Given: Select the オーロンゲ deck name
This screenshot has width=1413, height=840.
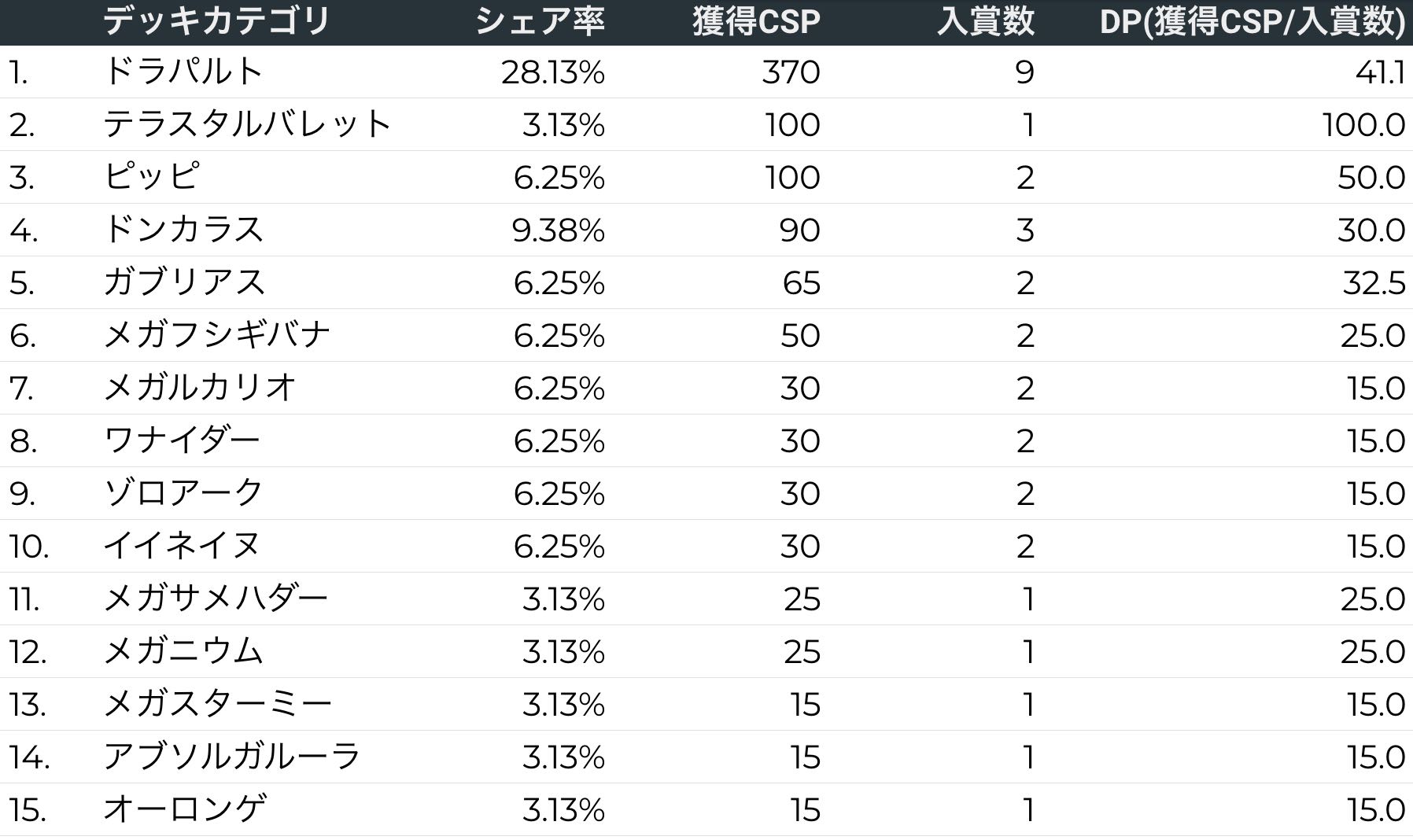Looking at the screenshot, I should coord(184,810).
